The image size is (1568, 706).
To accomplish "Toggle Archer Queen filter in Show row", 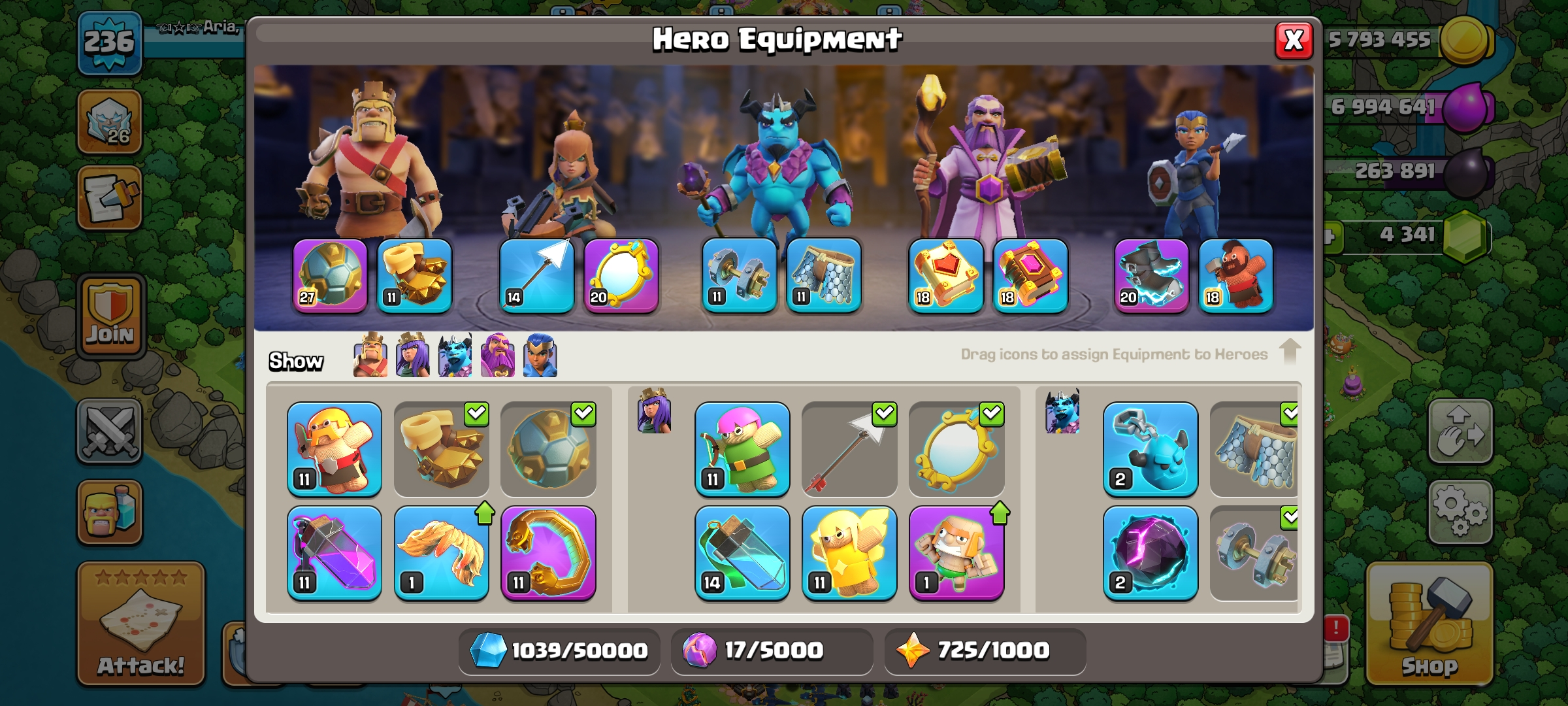I will click(413, 355).
